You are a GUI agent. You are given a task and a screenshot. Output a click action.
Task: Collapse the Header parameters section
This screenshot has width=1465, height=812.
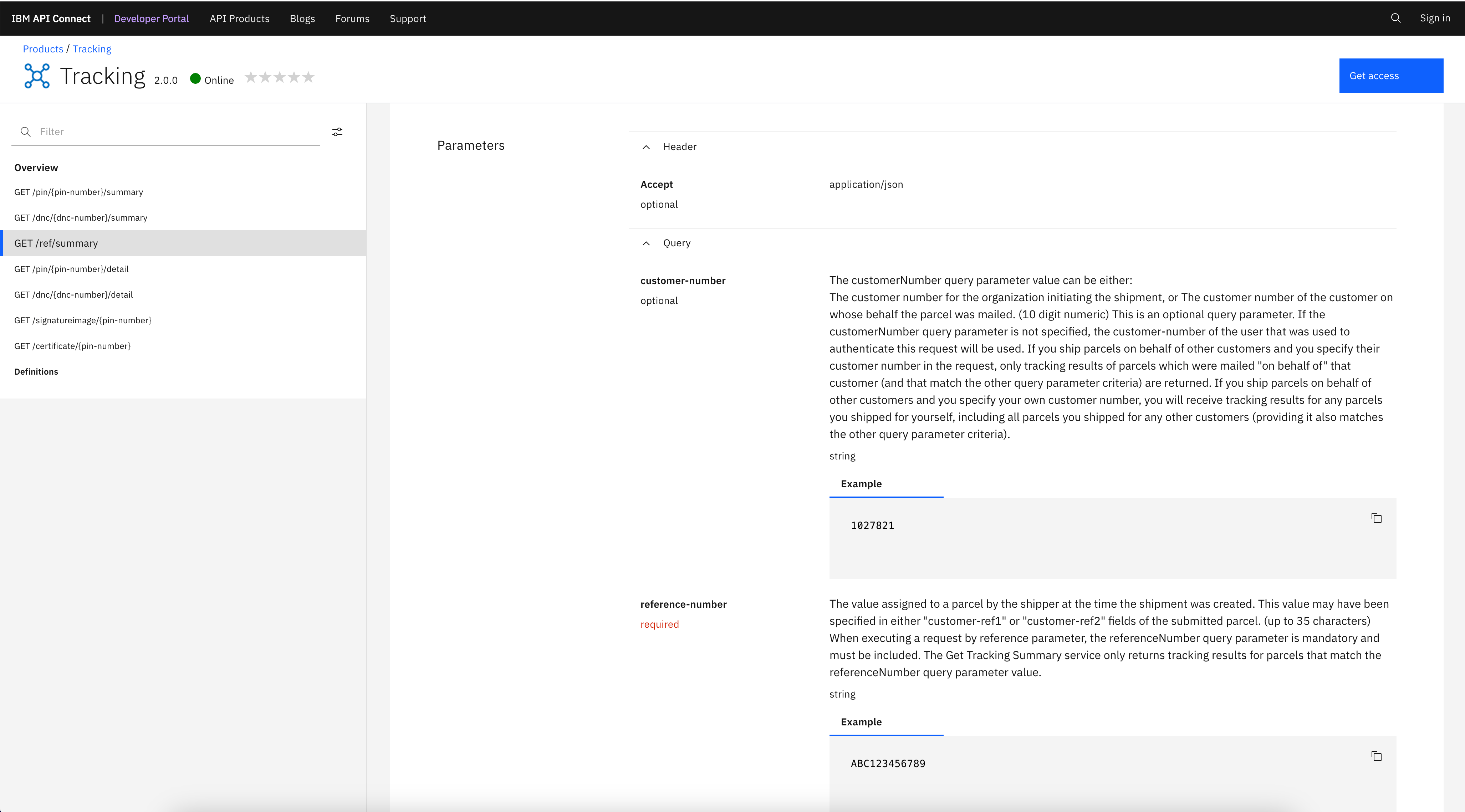tap(646, 147)
